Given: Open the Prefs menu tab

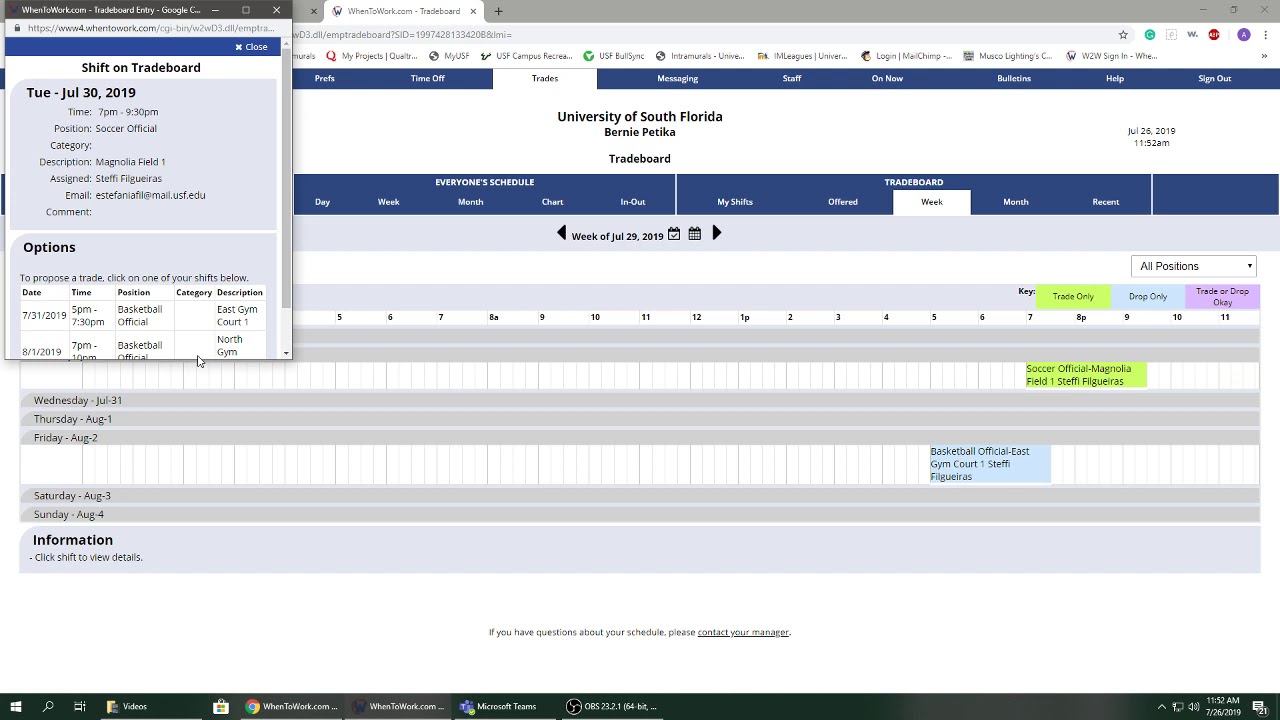Looking at the screenshot, I should tap(325, 78).
